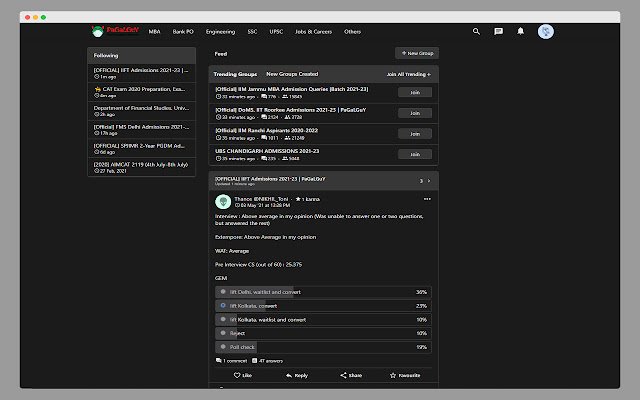
Task: Open the search magnifier icon
Action: (476, 31)
